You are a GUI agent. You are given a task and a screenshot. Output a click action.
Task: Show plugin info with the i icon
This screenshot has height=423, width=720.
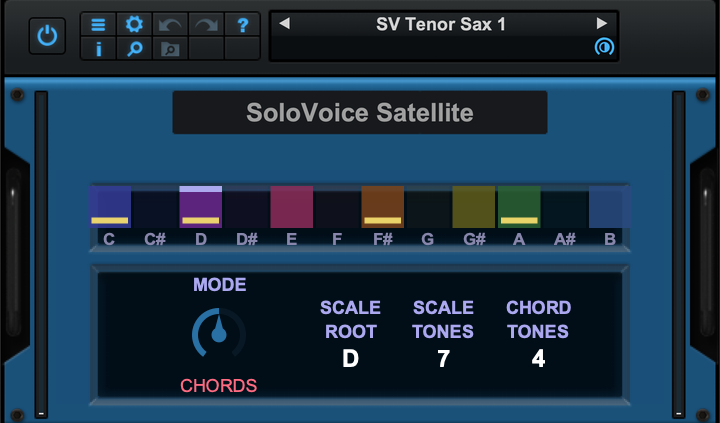tap(98, 48)
